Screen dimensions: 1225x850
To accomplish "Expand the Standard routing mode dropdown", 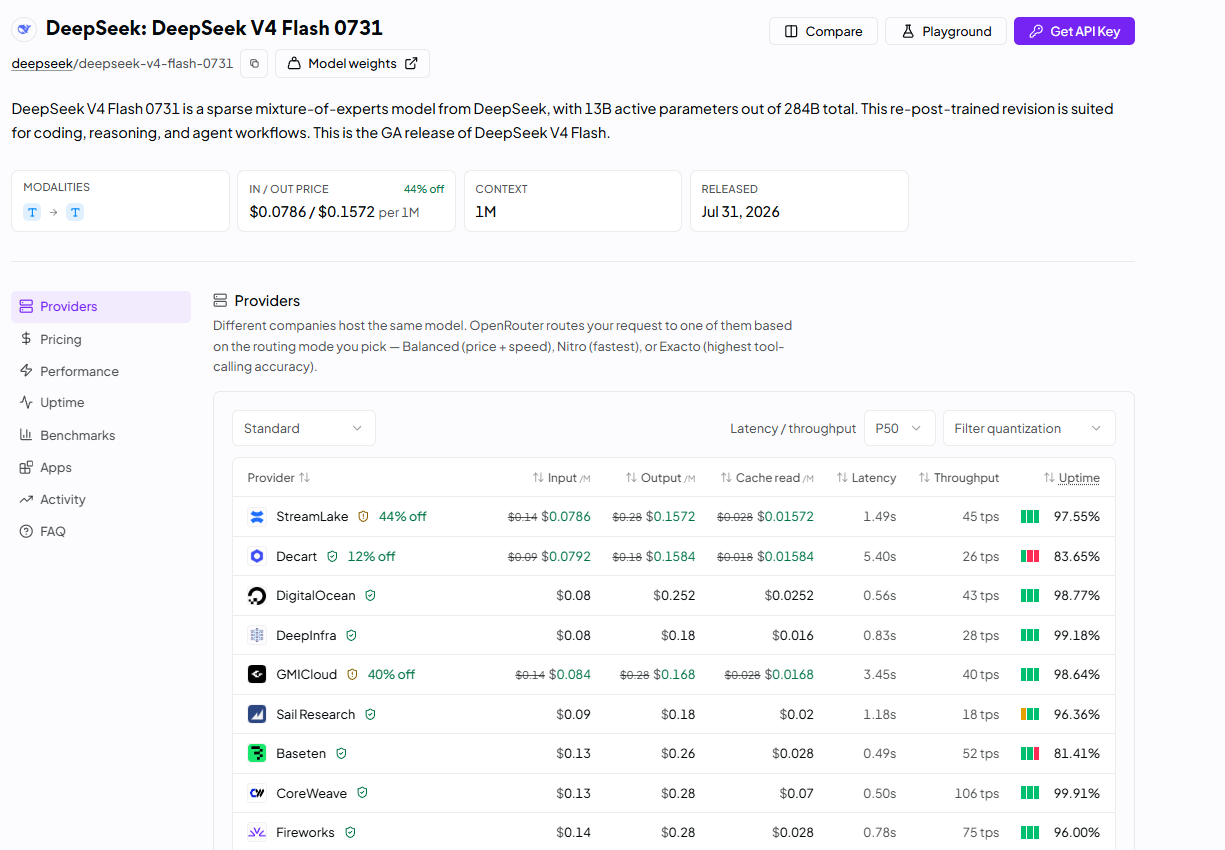I will pos(304,428).
